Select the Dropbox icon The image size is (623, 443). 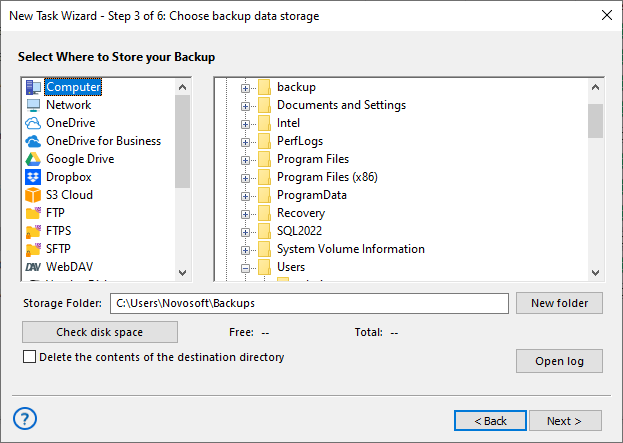pyautogui.click(x=33, y=177)
